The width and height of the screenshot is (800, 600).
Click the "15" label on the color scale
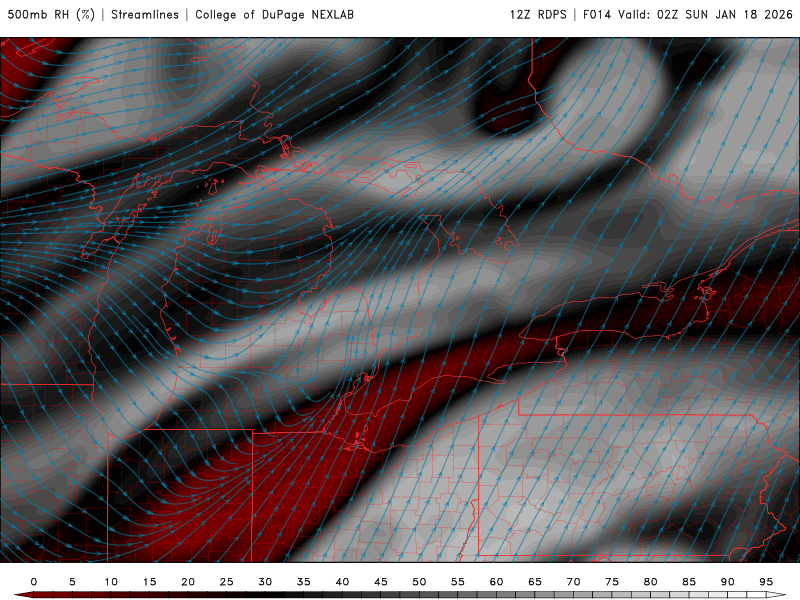click(x=149, y=582)
